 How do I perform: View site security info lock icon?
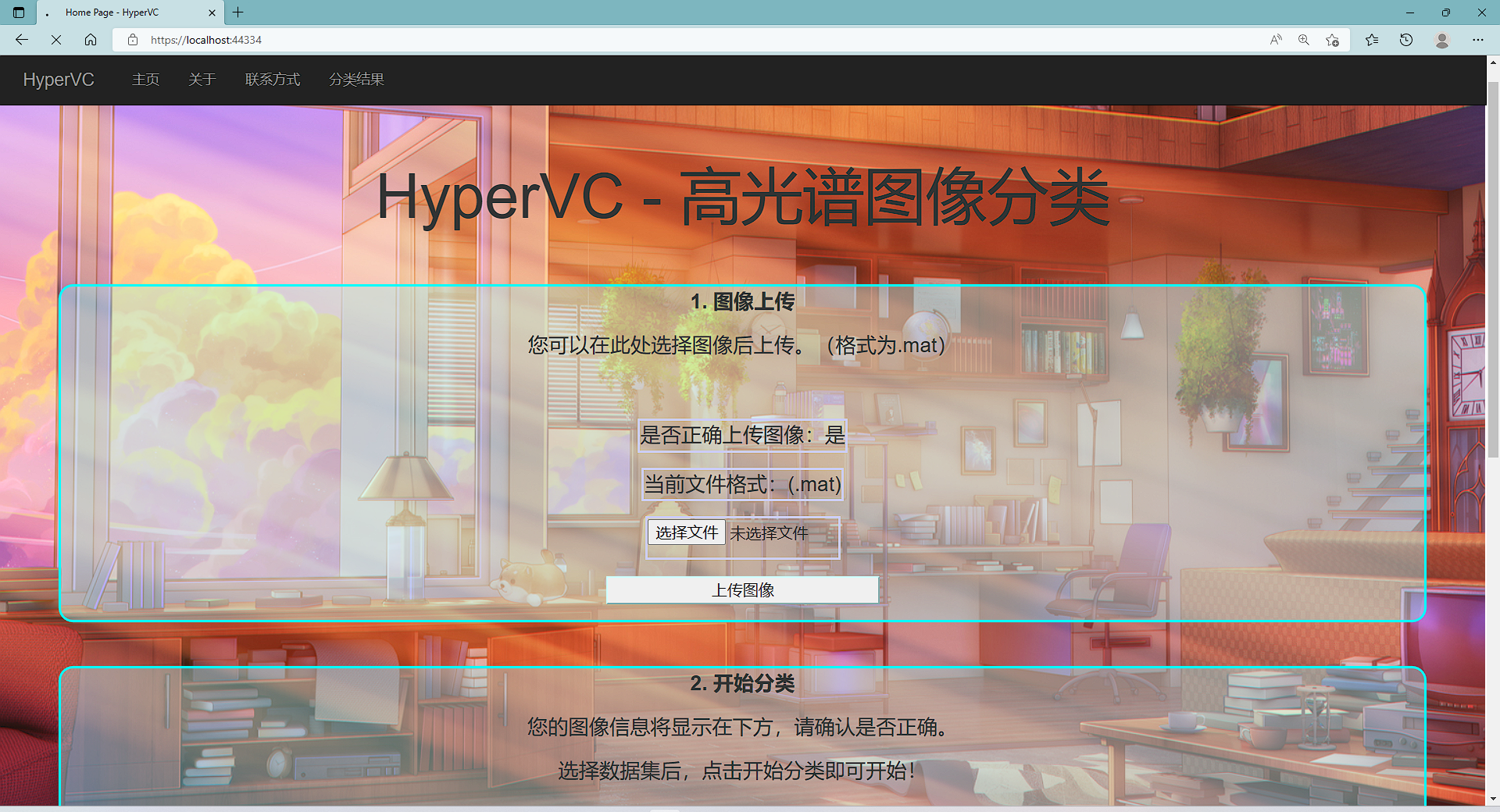(x=133, y=40)
